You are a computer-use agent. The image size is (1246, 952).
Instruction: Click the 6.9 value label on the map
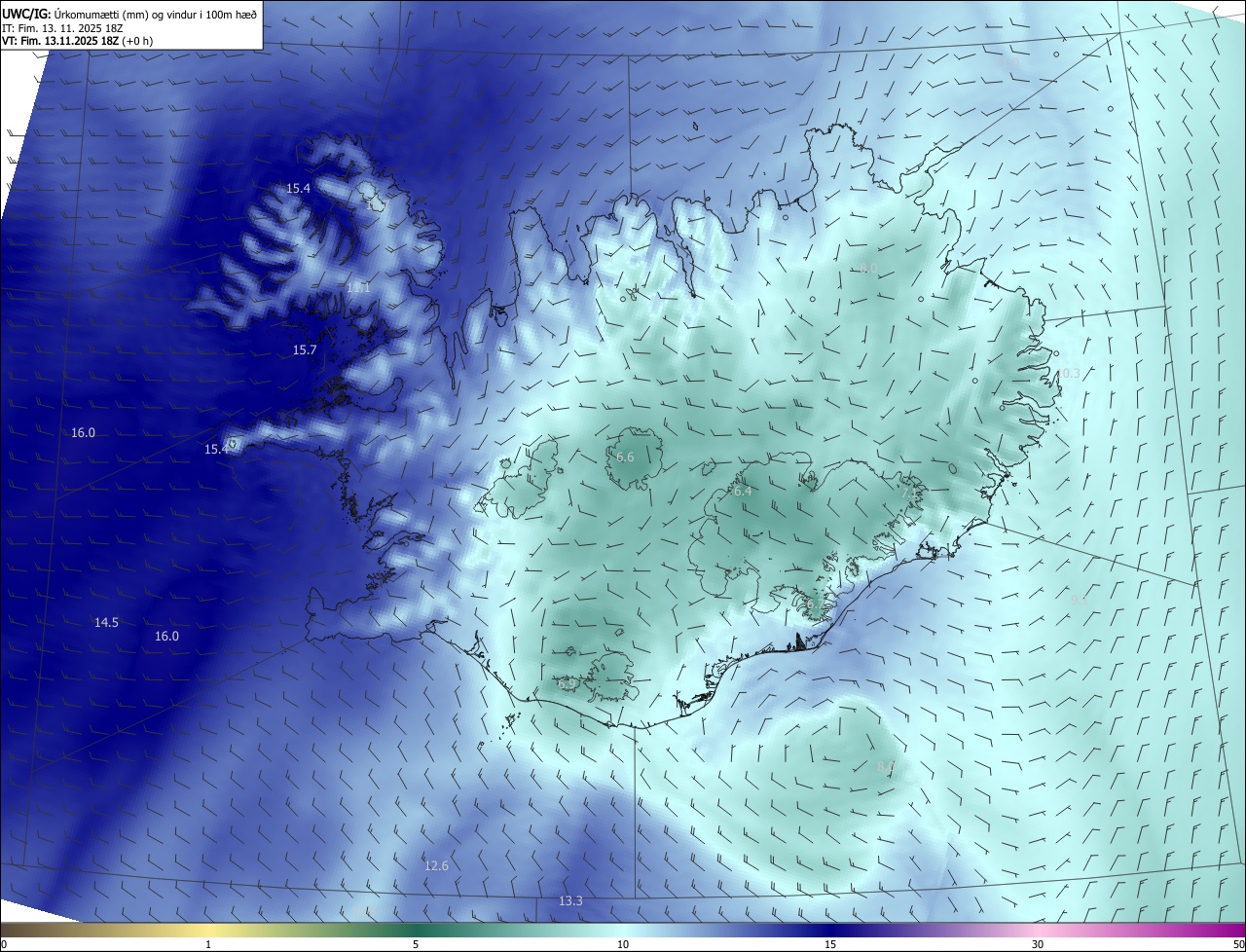click(567, 684)
